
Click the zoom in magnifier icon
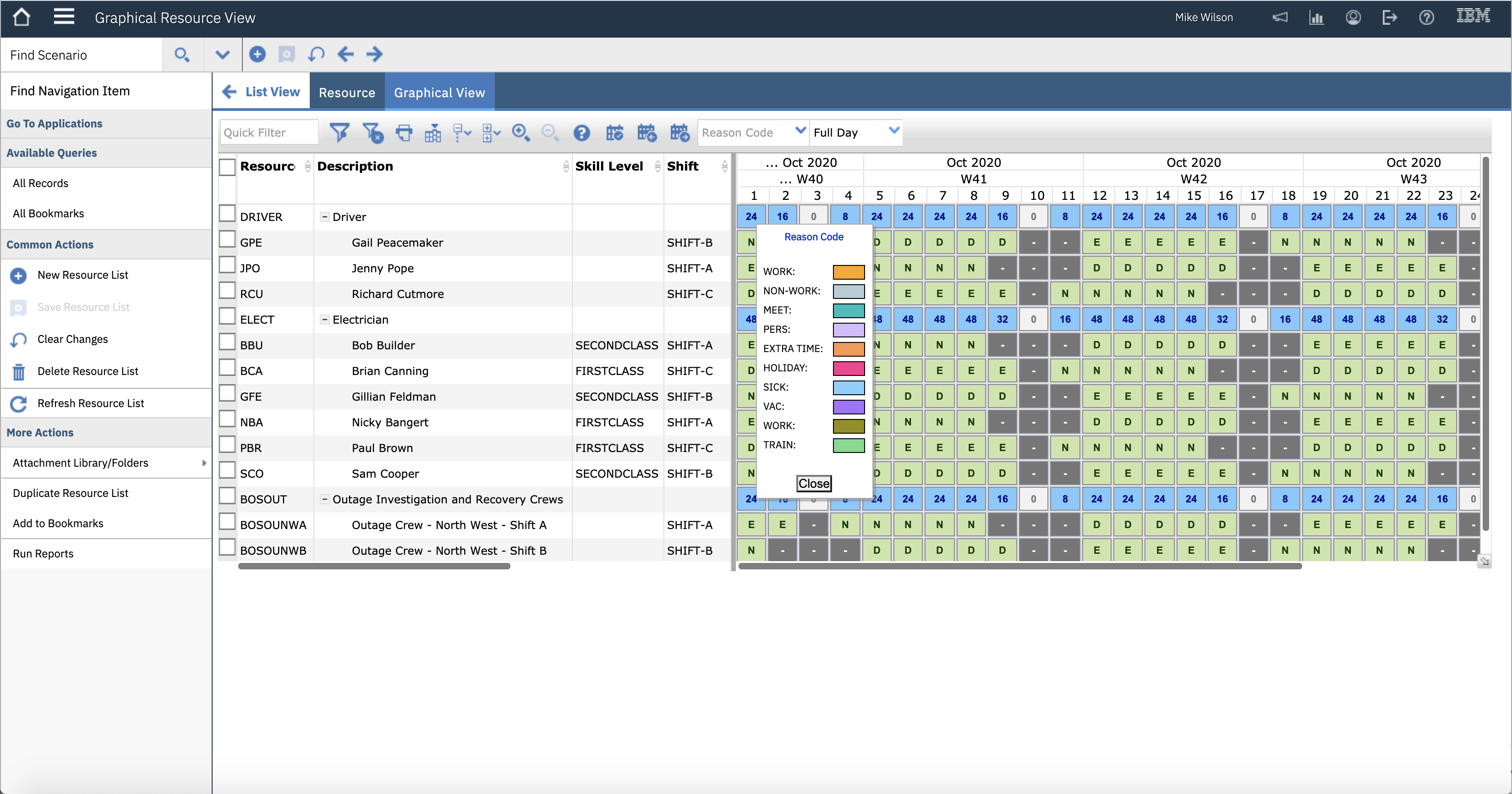520,133
